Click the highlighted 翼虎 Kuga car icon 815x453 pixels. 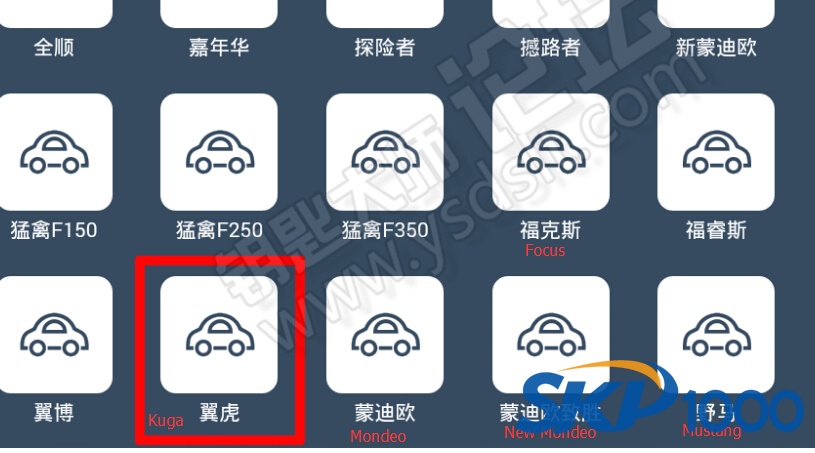(219, 335)
